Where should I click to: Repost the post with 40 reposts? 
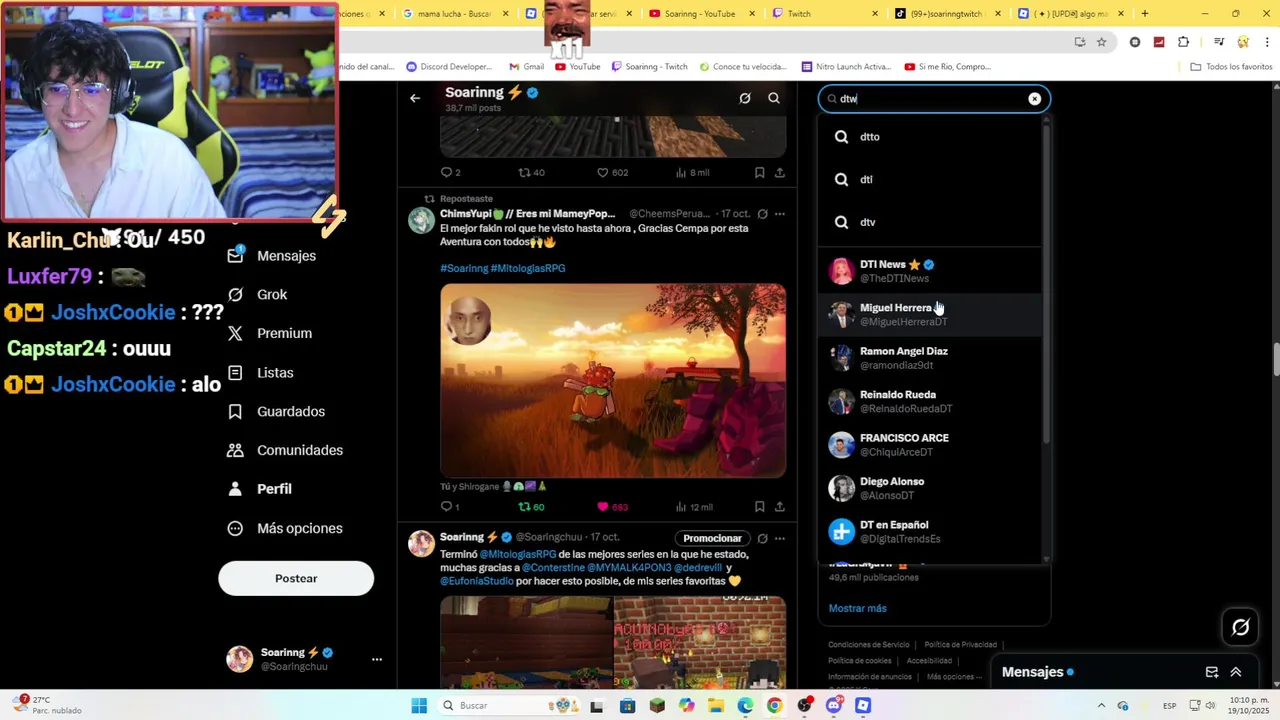[531, 172]
